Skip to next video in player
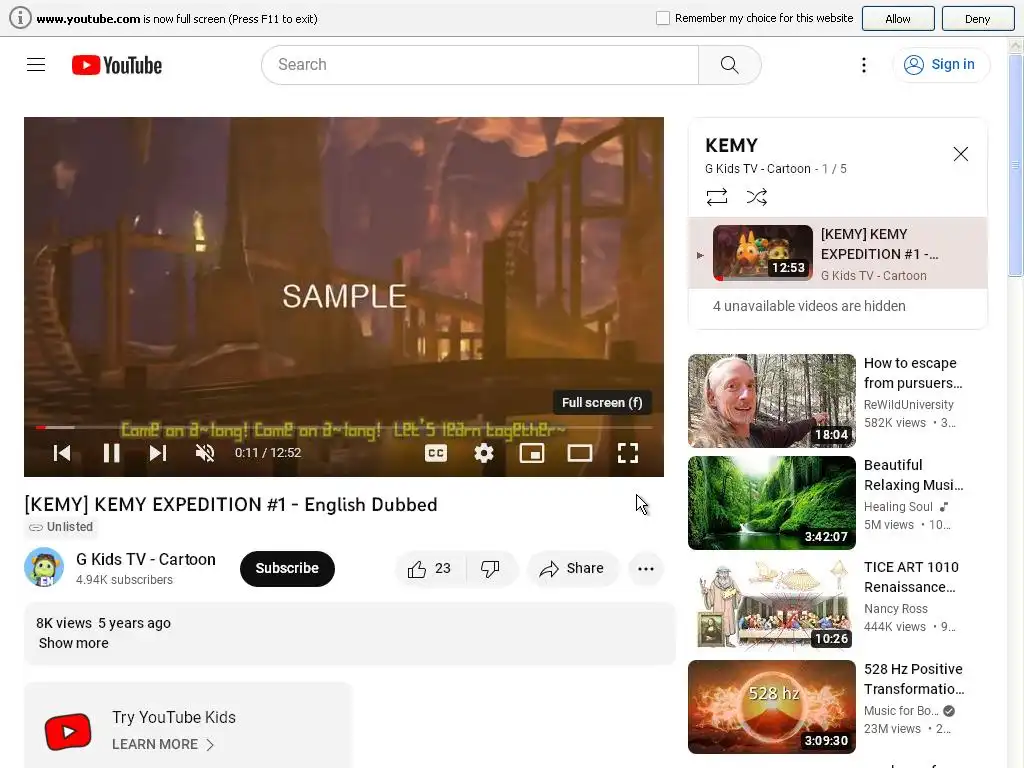The width and height of the screenshot is (1024, 768). click(x=158, y=453)
